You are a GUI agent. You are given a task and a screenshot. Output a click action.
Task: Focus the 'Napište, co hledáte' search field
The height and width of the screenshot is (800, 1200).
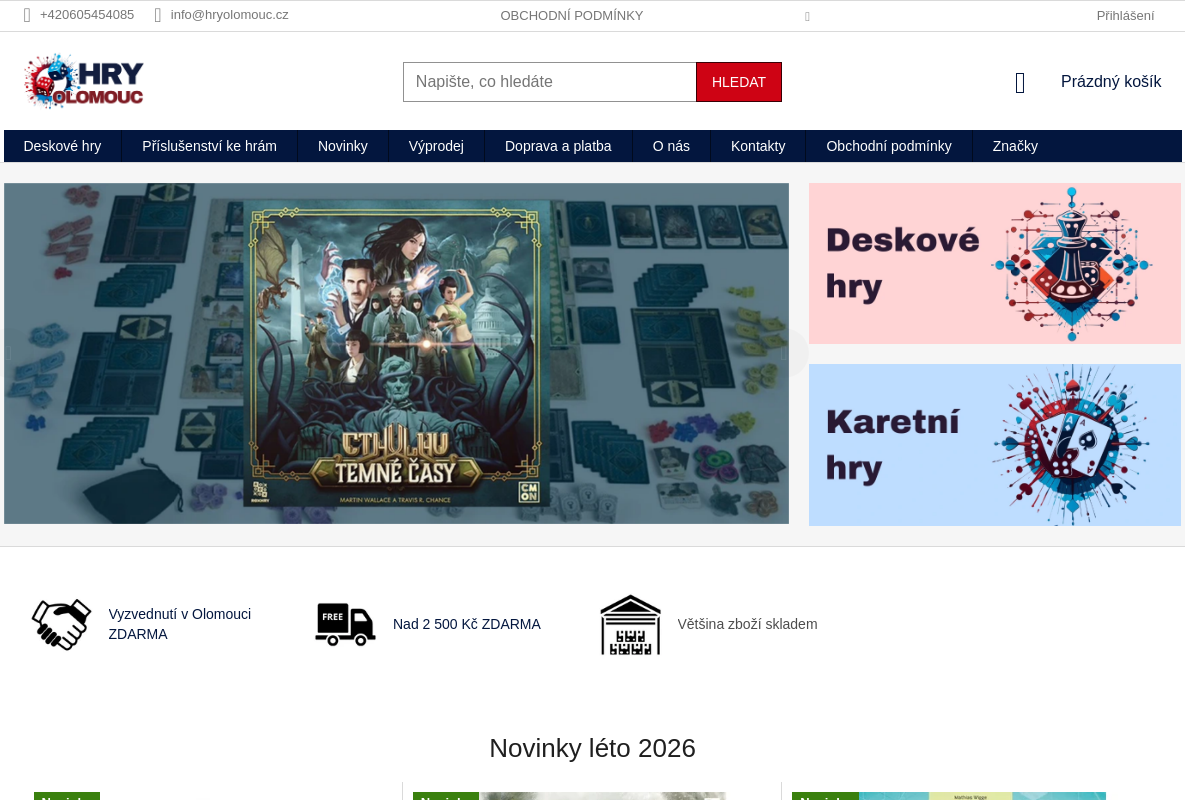point(550,82)
